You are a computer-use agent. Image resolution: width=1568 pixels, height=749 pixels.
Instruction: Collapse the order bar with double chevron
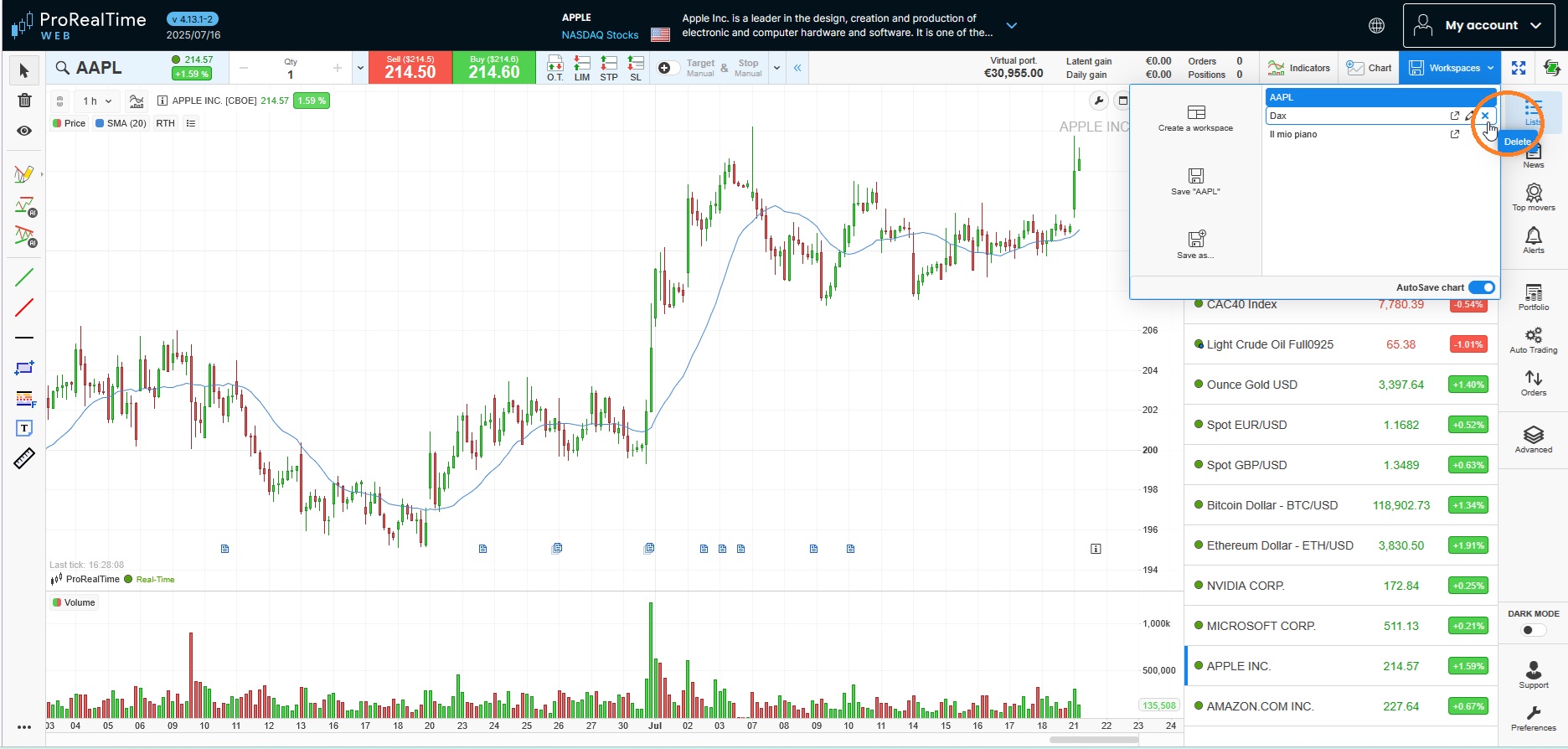[797, 68]
